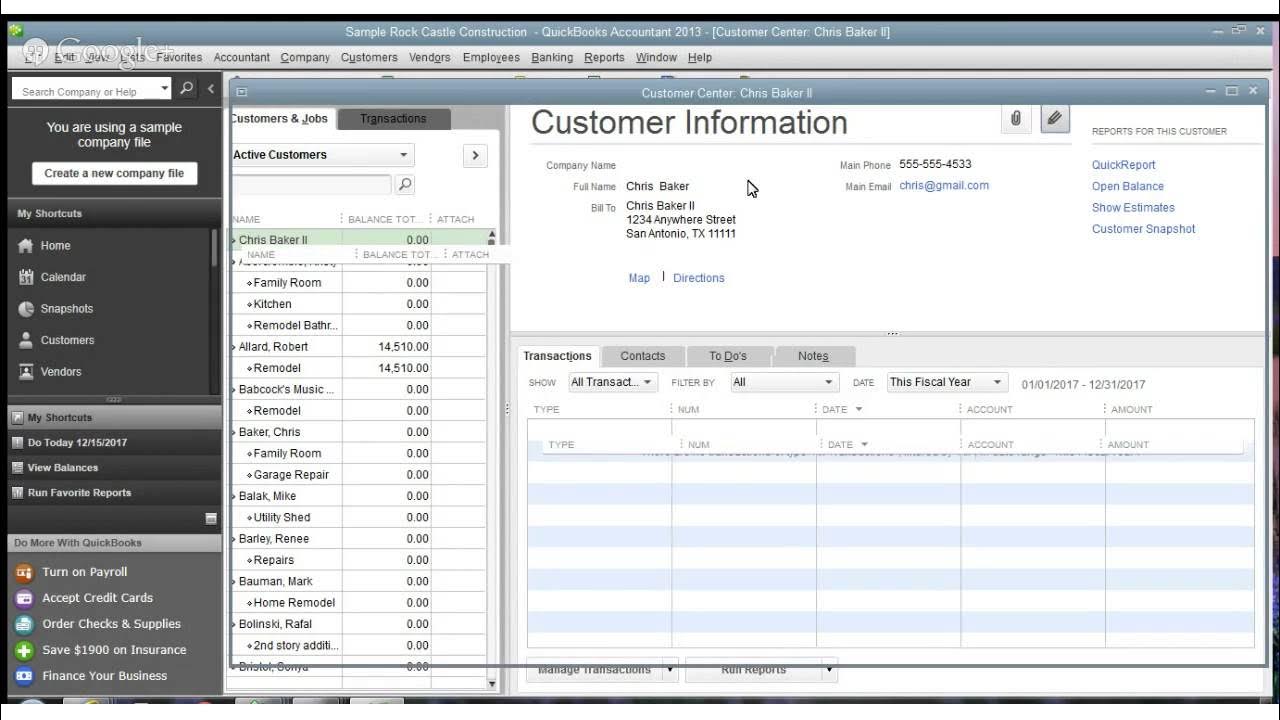
Task: Click the Directions link
Action: (x=699, y=278)
